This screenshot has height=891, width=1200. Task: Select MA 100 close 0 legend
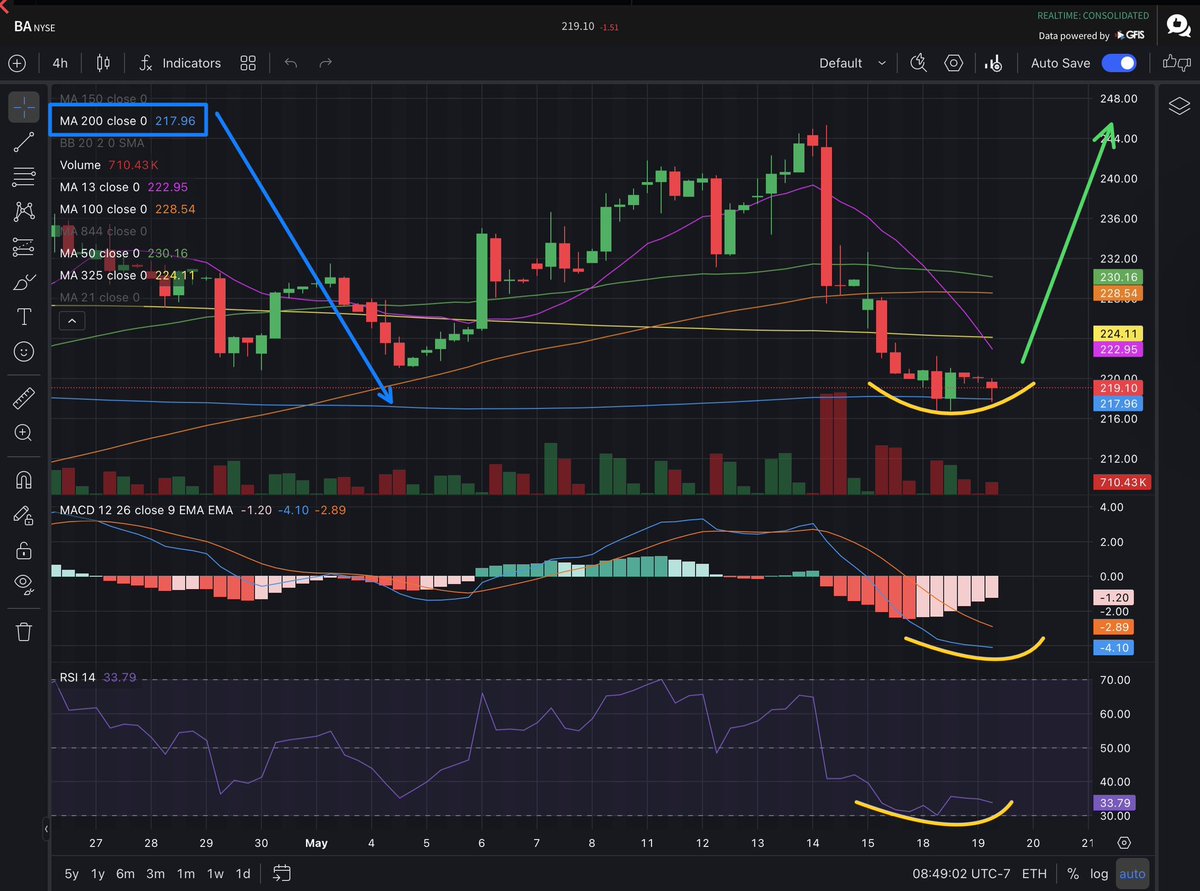point(127,209)
